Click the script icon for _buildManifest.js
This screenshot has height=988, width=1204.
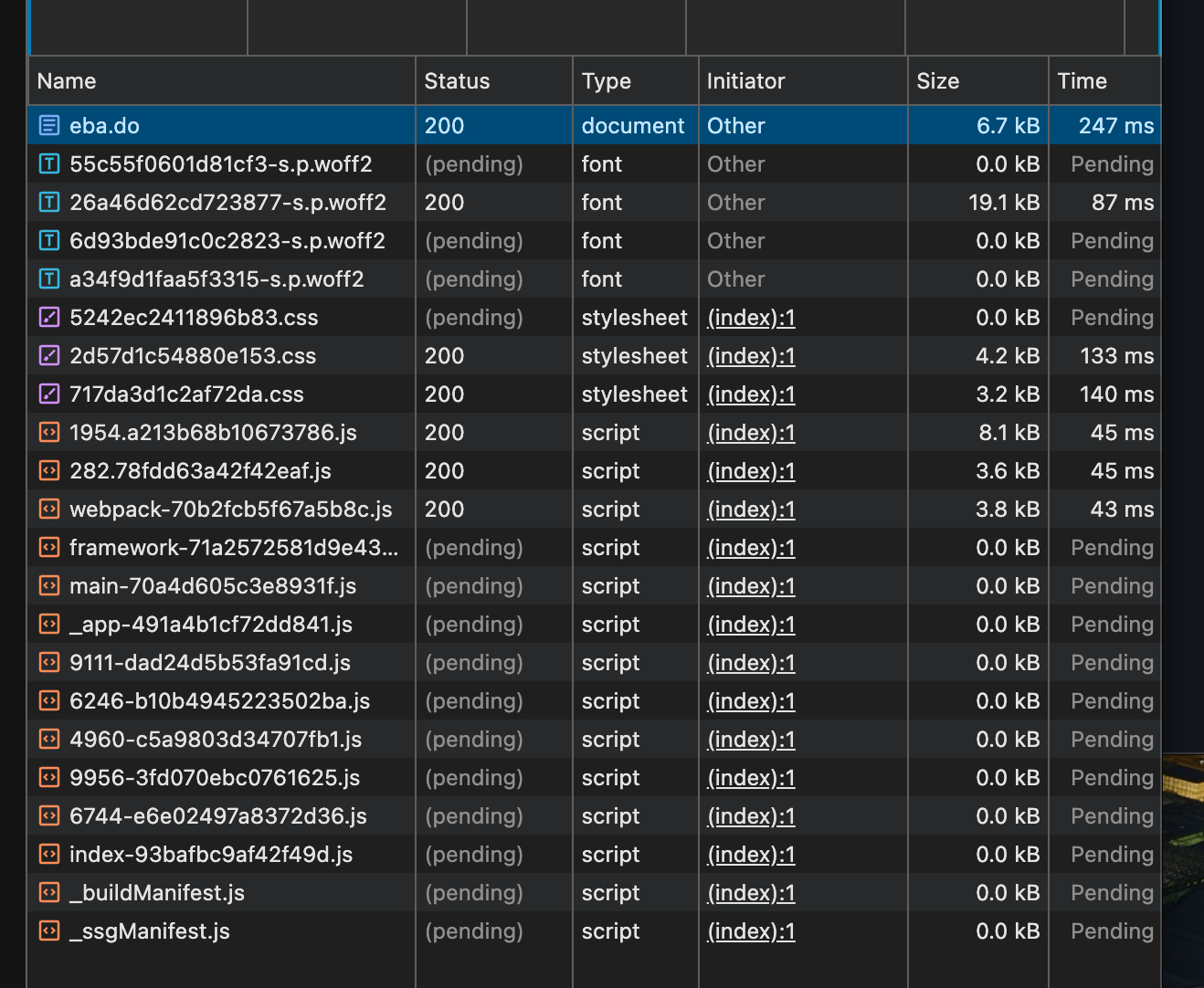[49, 893]
